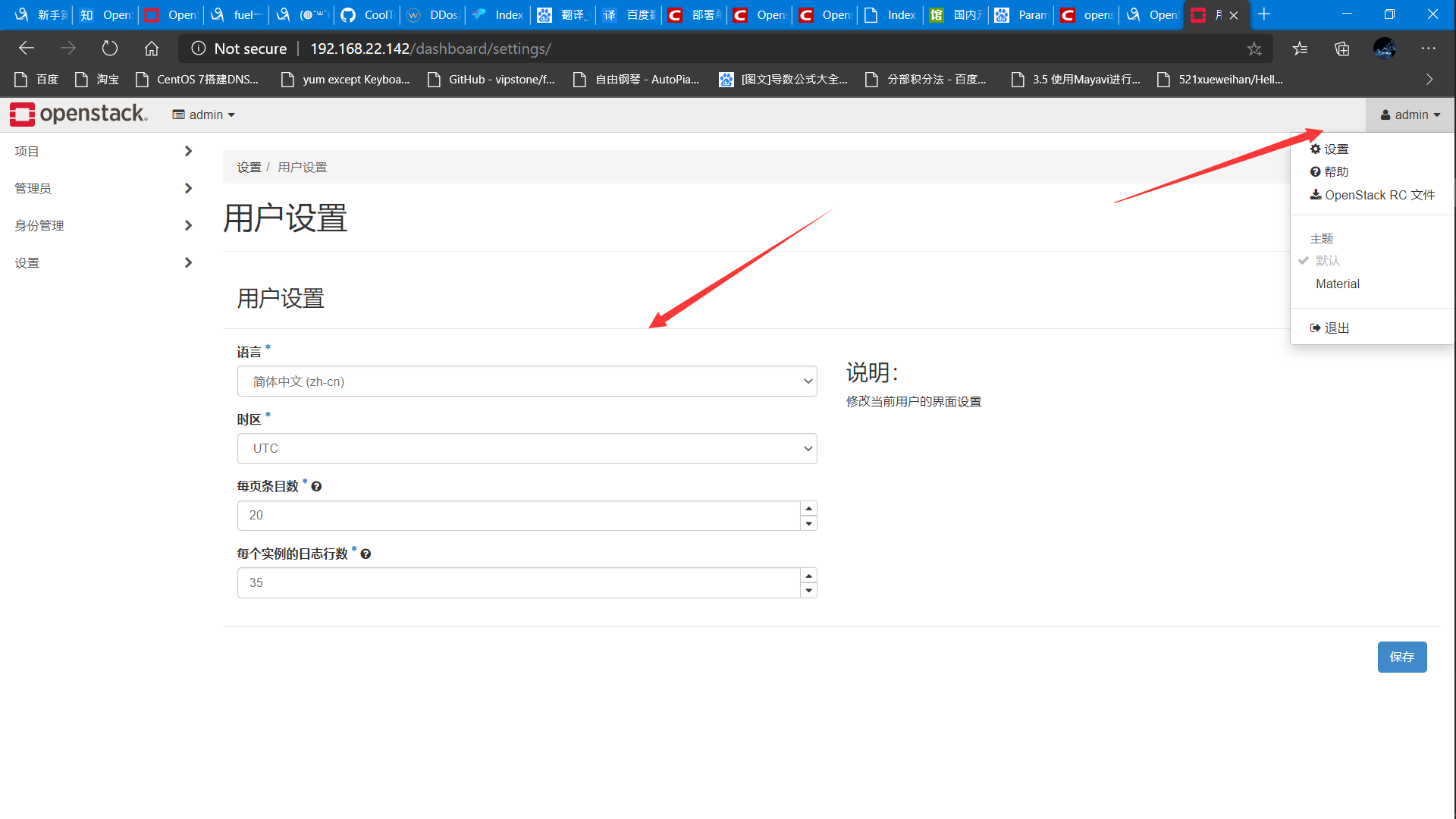1456x819 pixels.
Task: Download the OpenStack RC 文件
Action: pos(1372,195)
